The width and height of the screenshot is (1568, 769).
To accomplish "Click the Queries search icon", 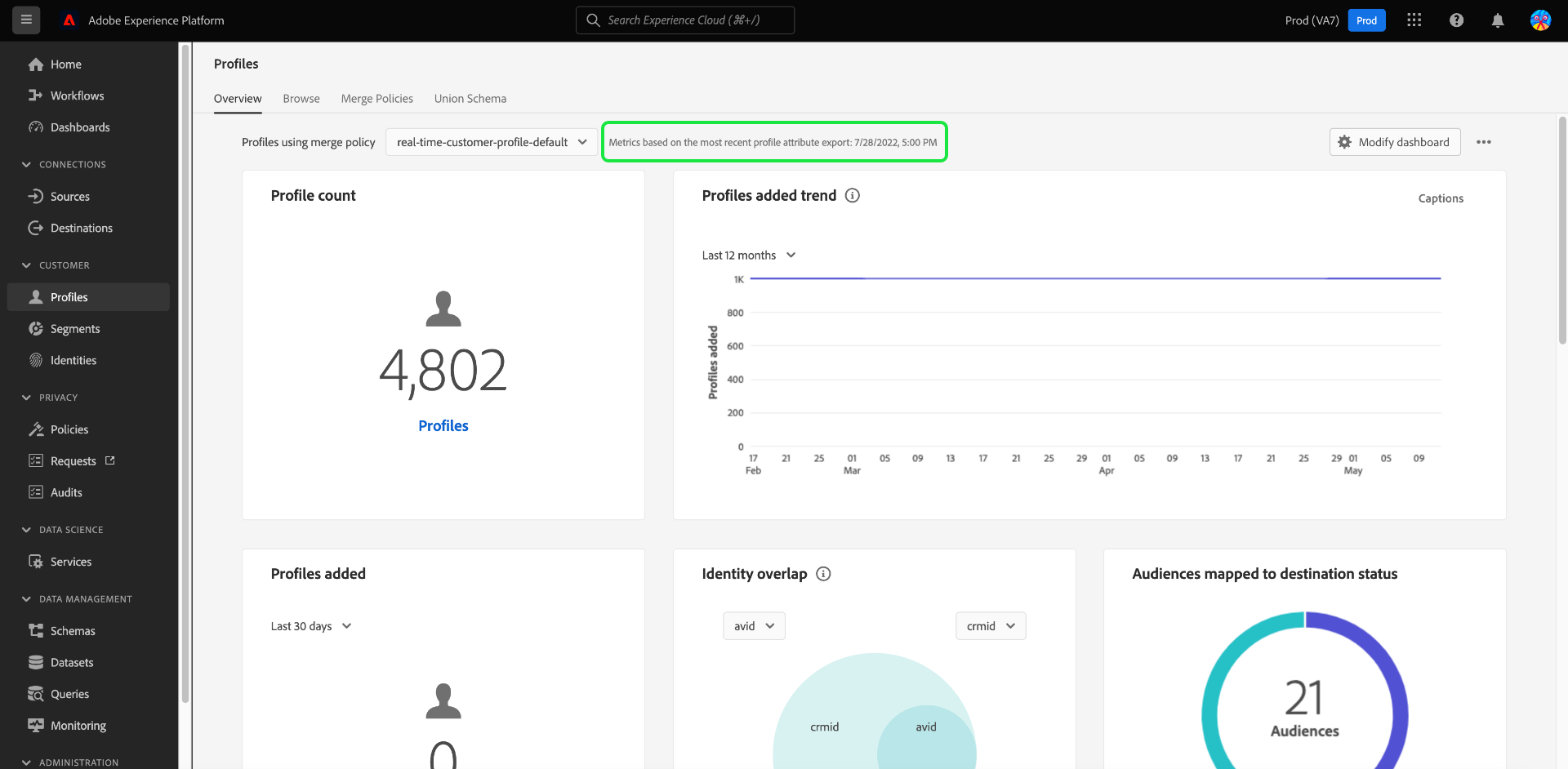I will (x=36, y=694).
